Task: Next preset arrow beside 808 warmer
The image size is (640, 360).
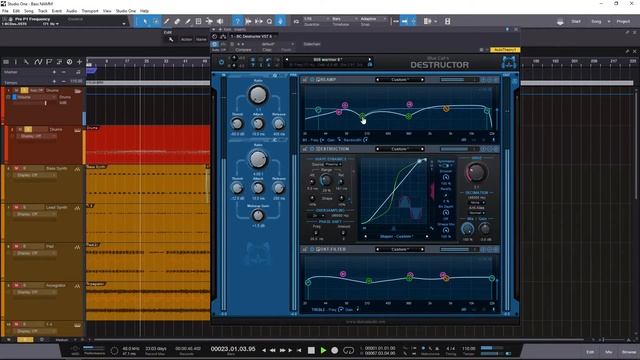Action: 369,60
